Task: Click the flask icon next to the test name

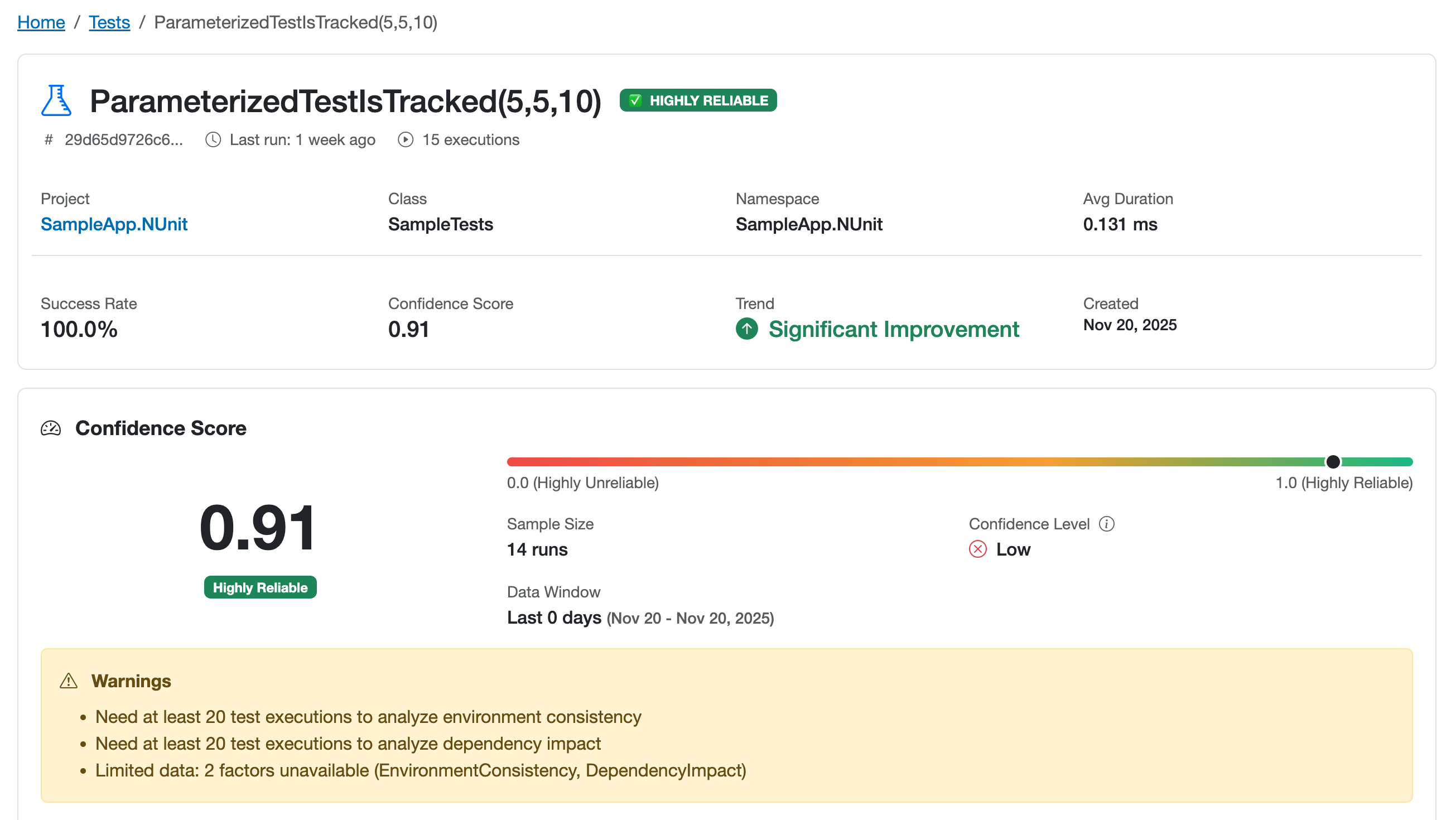Action: click(56, 102)
